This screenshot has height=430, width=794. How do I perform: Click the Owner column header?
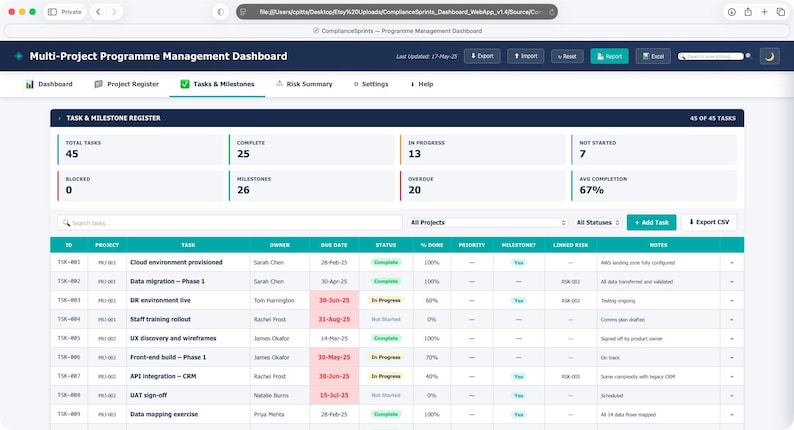280,245
